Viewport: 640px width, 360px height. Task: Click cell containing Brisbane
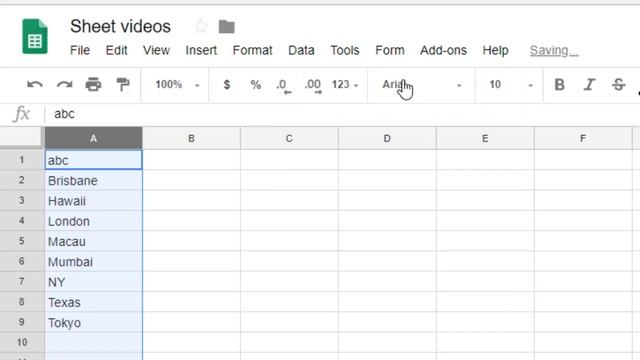click(x=93, y=180)
